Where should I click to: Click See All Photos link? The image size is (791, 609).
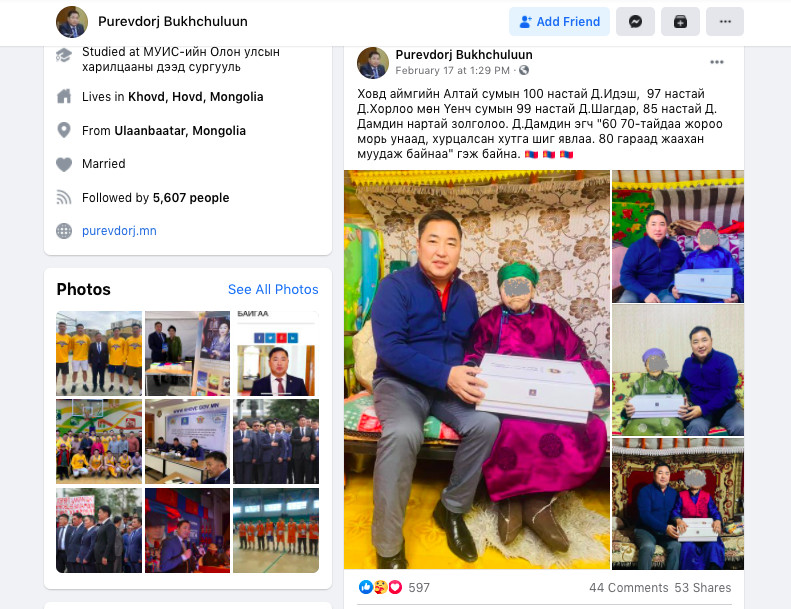pyautogui.click(x=273, y=289)
